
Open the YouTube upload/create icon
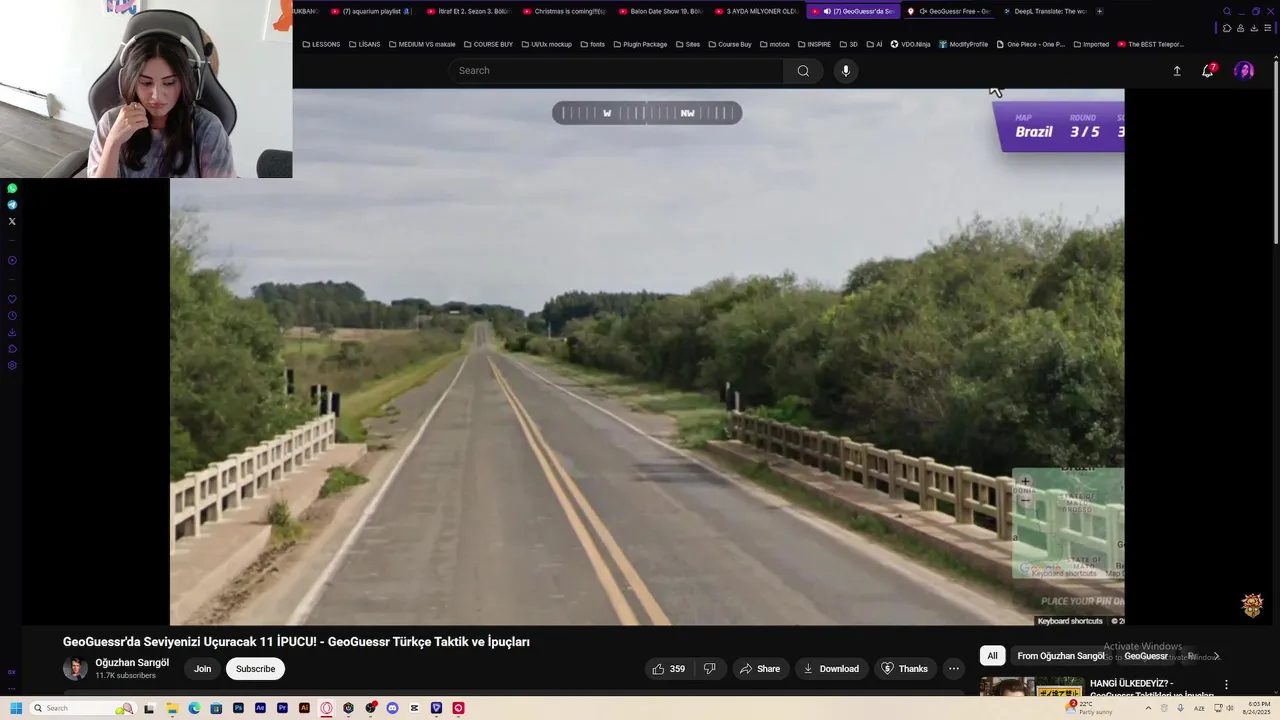[1177, 71]
